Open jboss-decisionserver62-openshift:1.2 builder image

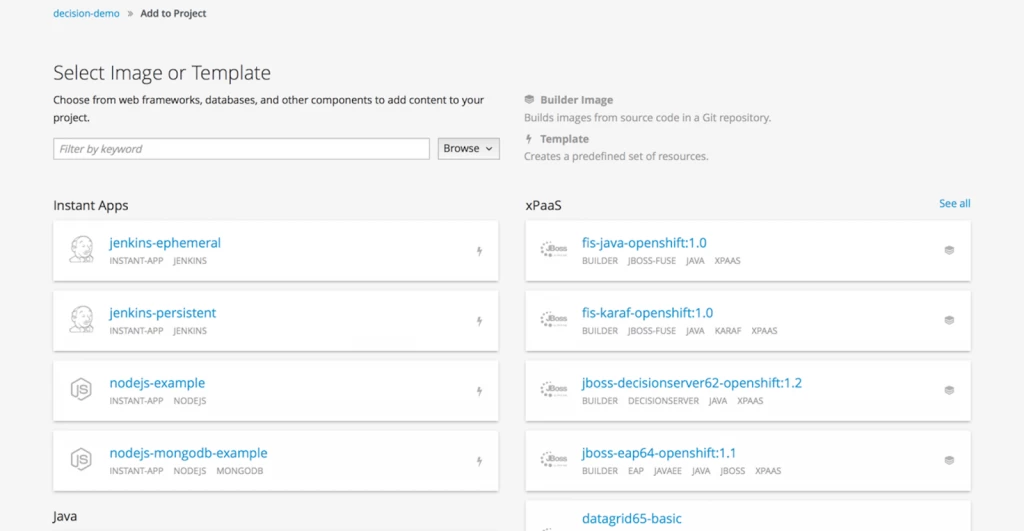pos(692,382)
